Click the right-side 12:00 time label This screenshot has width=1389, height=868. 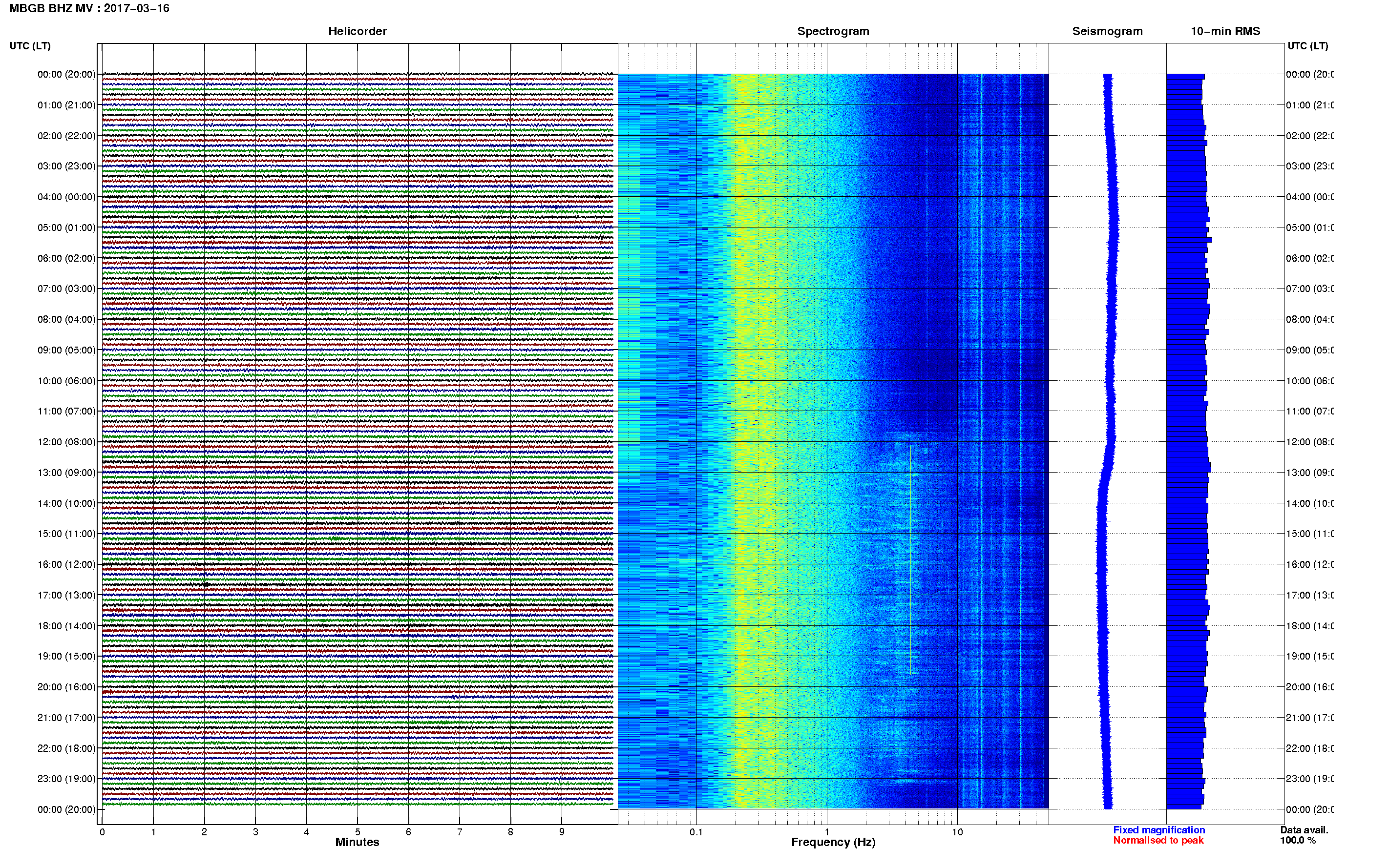(1310, 441)
